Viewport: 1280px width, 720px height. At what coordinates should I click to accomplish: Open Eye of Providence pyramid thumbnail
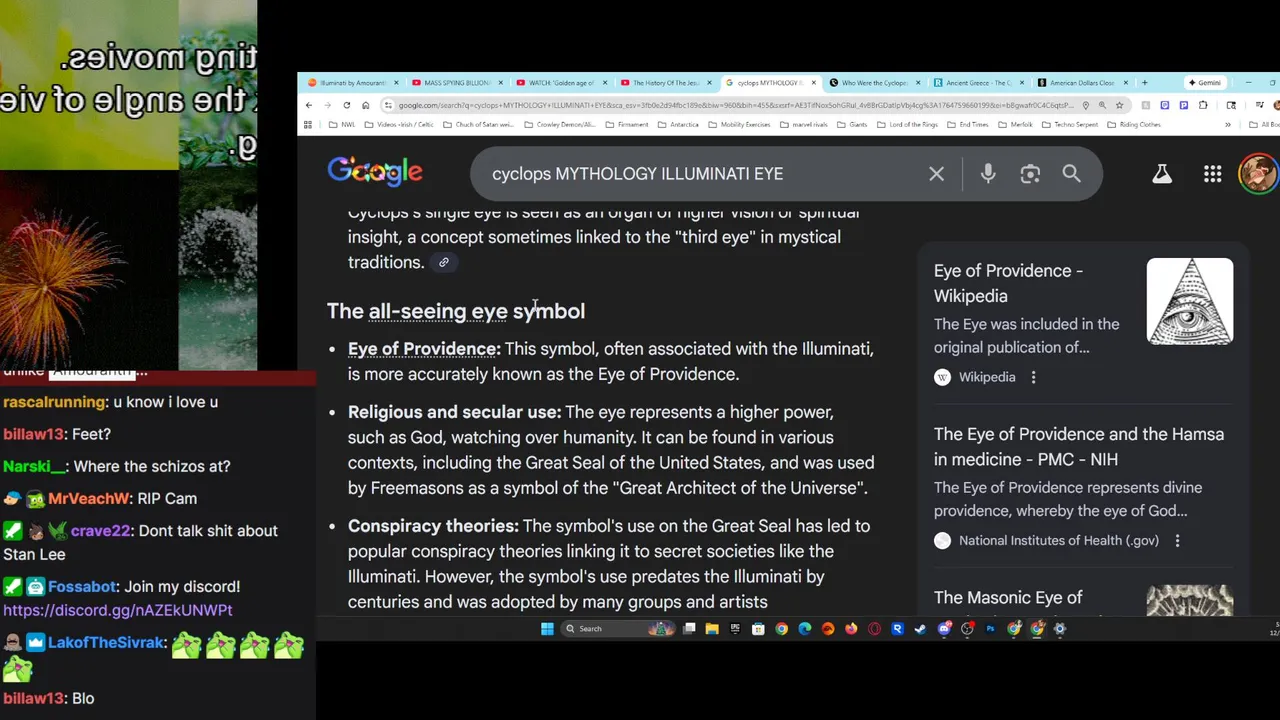[1190, 301]
